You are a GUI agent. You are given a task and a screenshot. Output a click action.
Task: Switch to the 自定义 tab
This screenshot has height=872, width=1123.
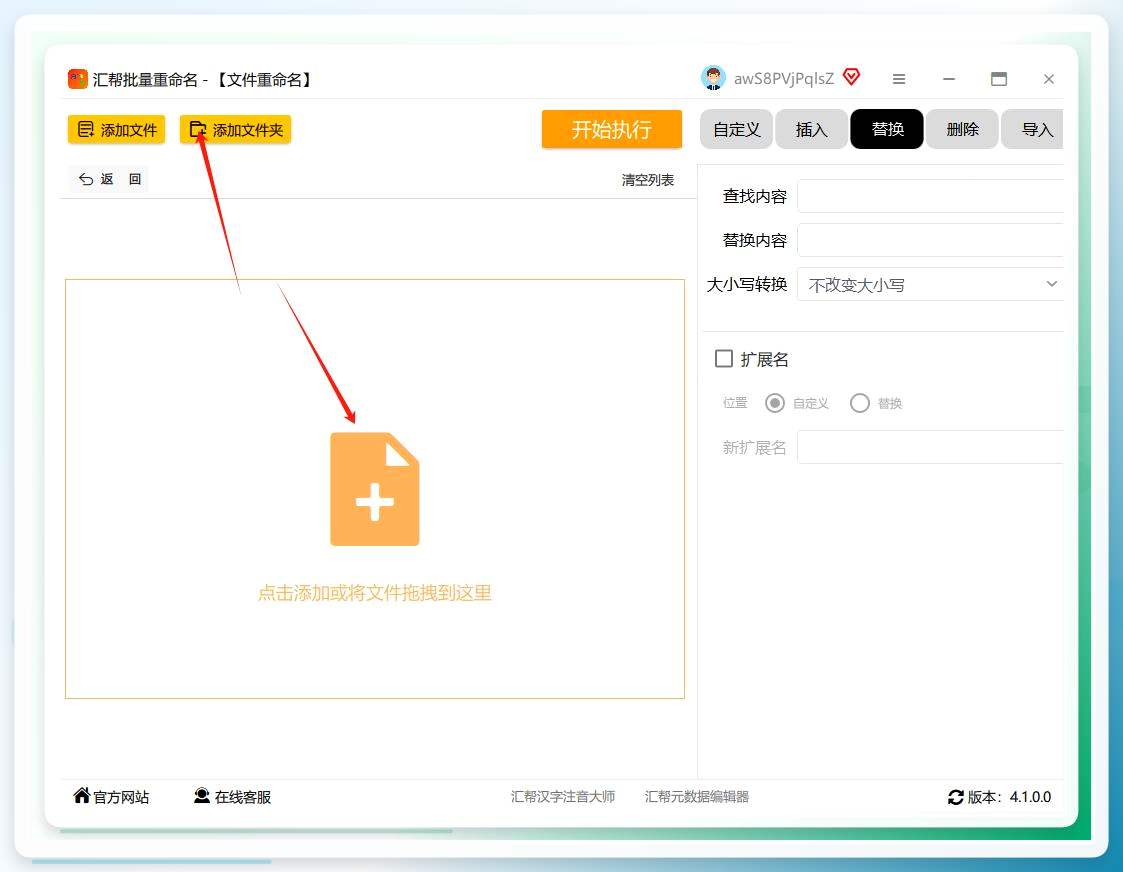tap(736, 130)
